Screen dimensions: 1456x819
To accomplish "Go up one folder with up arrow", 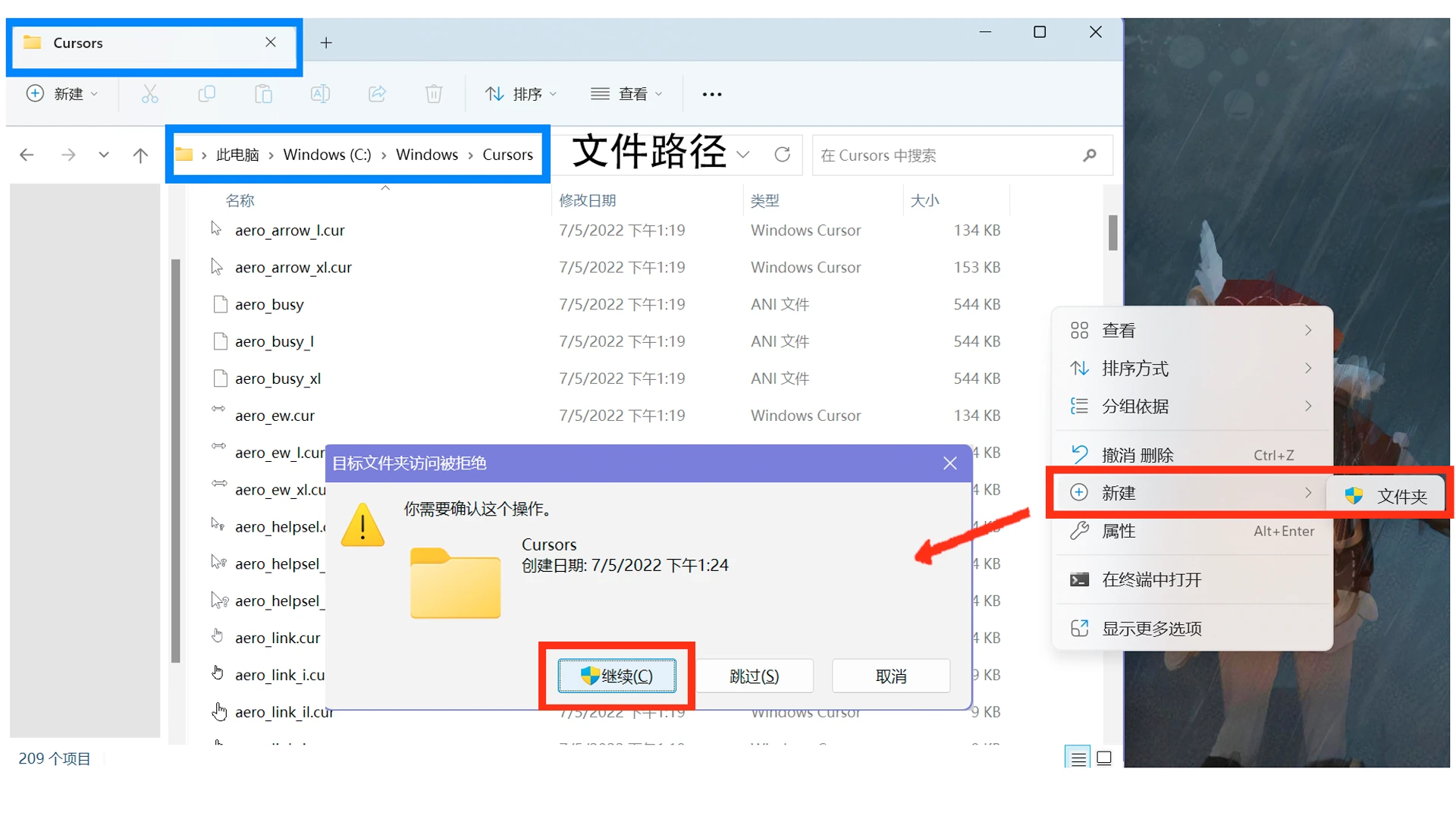I will click(140, 155).
